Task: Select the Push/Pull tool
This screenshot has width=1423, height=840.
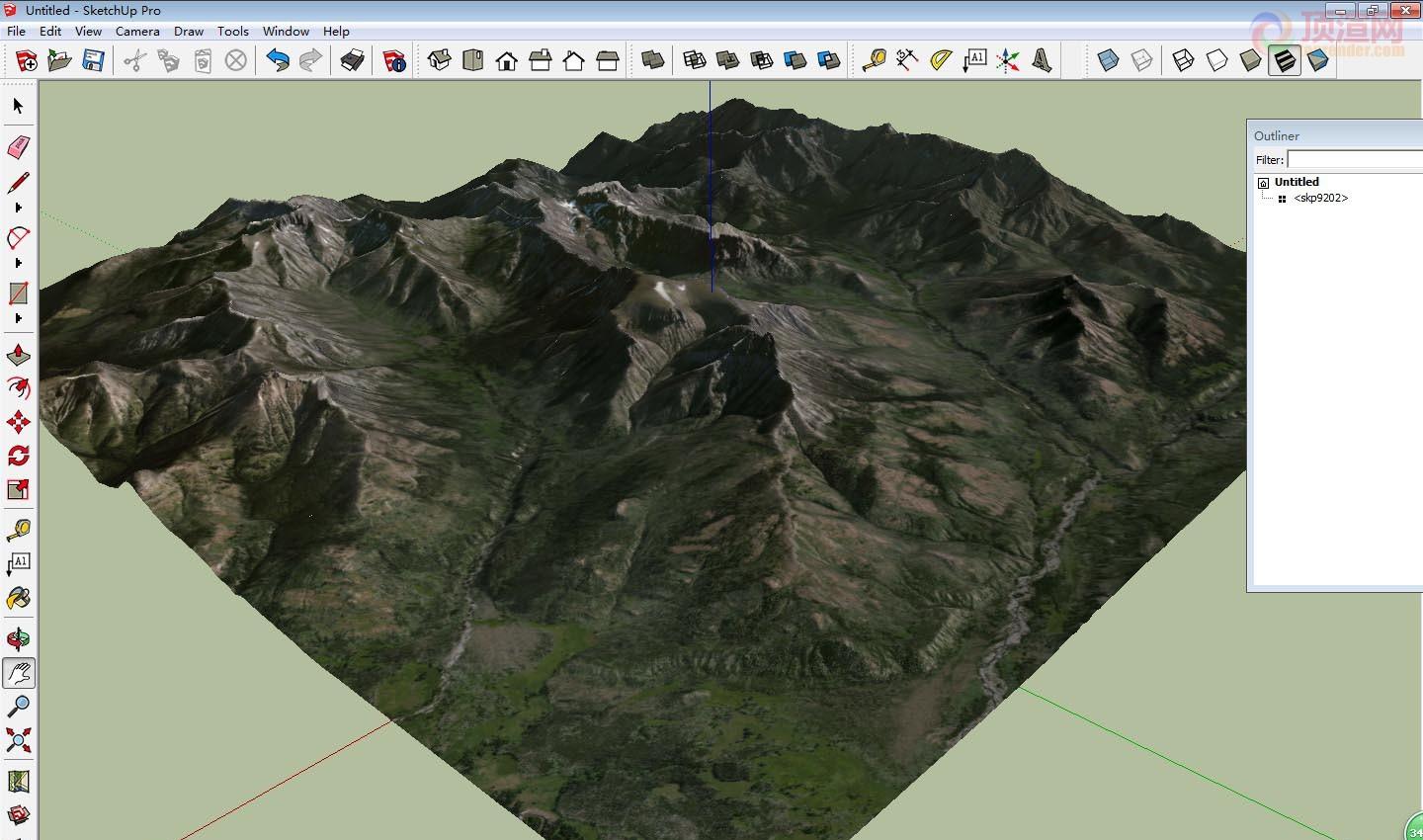Action: tap(19, 355)
